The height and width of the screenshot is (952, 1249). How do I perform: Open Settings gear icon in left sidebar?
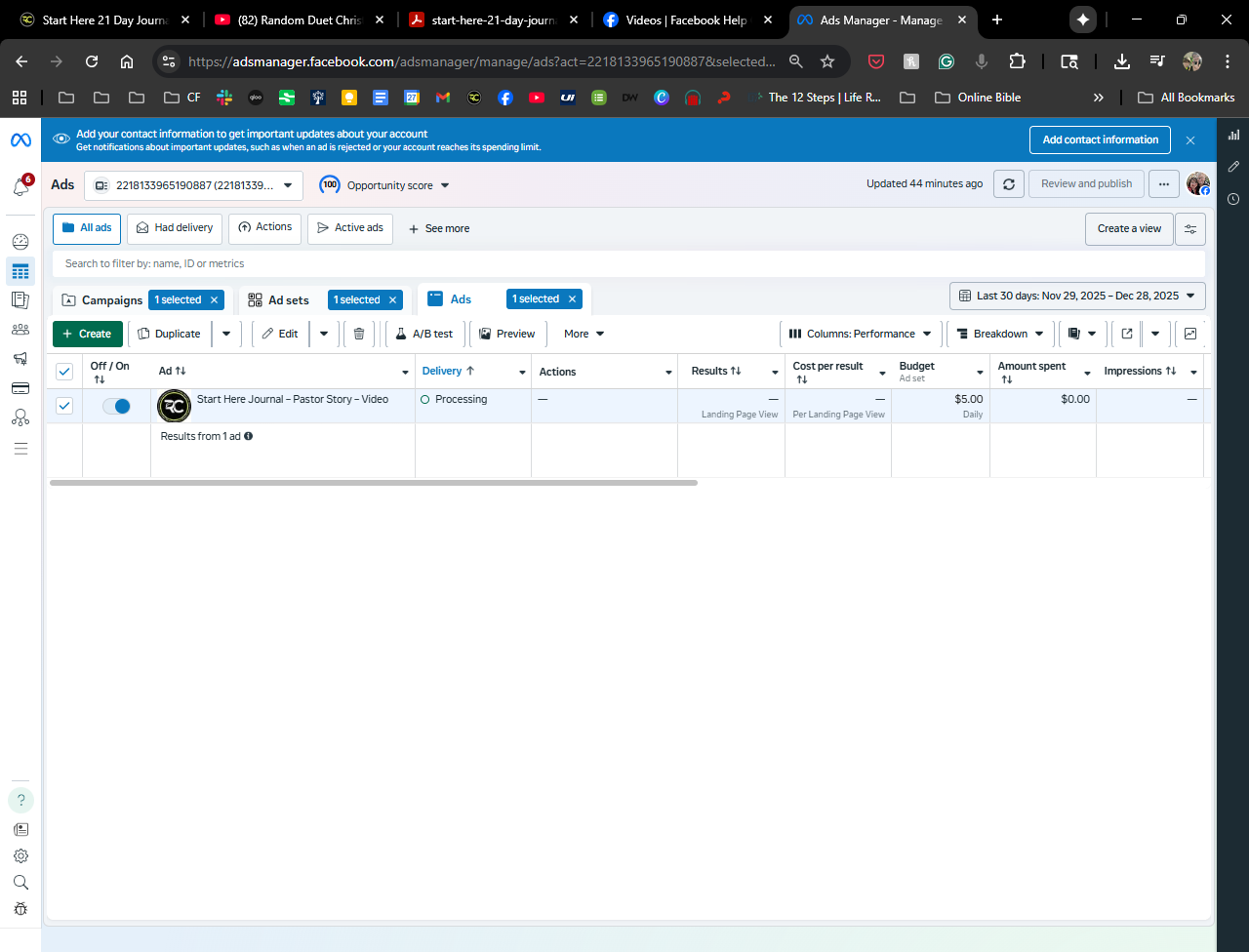tap(20, 856)
